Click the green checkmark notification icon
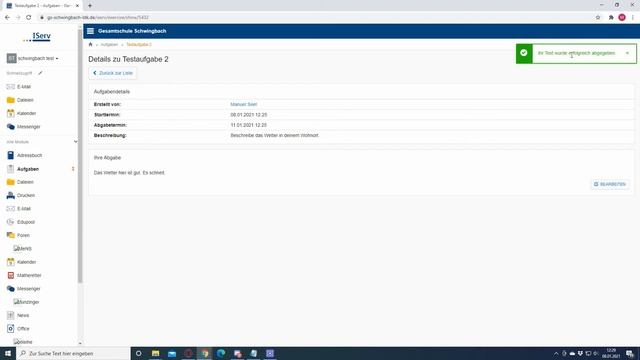Screen dimensions: 640x360 pos(524,53)
